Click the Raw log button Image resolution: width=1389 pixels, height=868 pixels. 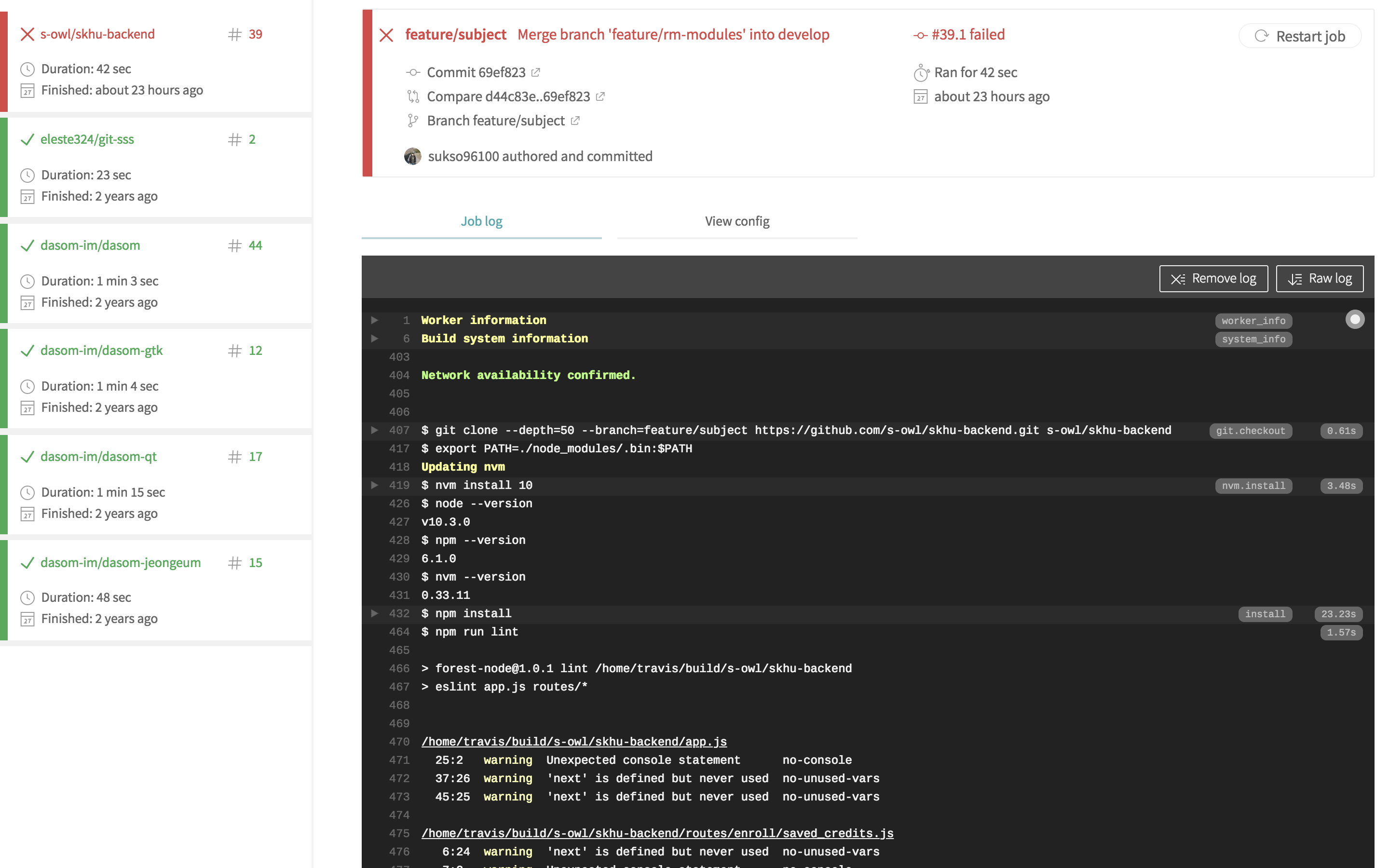[1319, 278]
